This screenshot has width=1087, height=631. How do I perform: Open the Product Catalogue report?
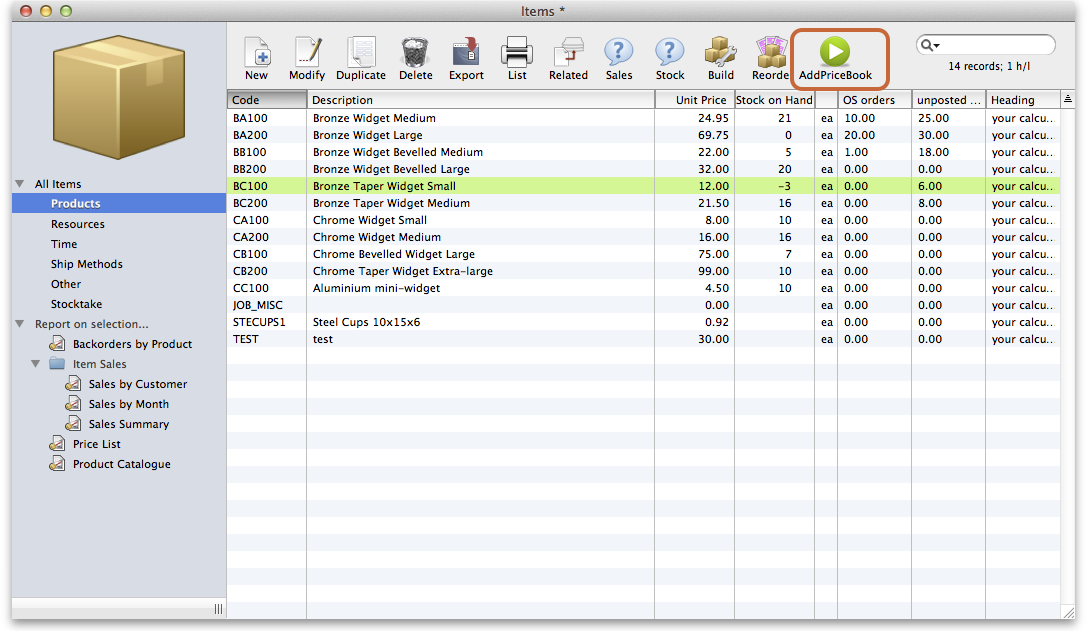point(121,464)
